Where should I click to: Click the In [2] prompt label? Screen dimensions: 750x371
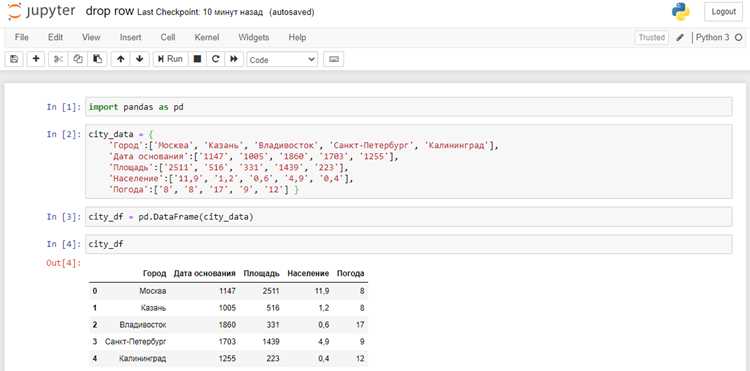click(x=64, y=134)
